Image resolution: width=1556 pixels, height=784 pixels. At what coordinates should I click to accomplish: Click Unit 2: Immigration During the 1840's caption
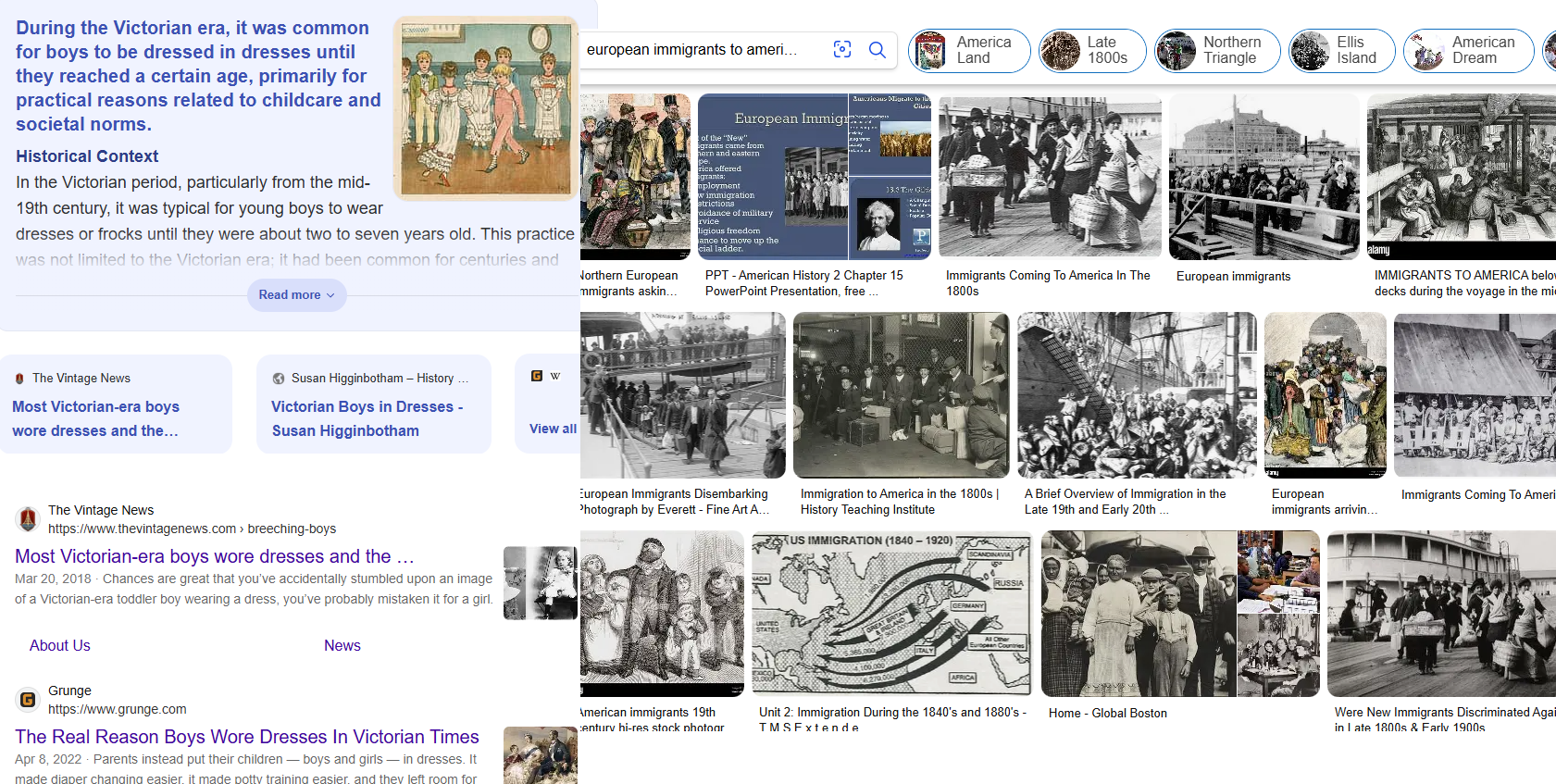click(x=893, y=719)
